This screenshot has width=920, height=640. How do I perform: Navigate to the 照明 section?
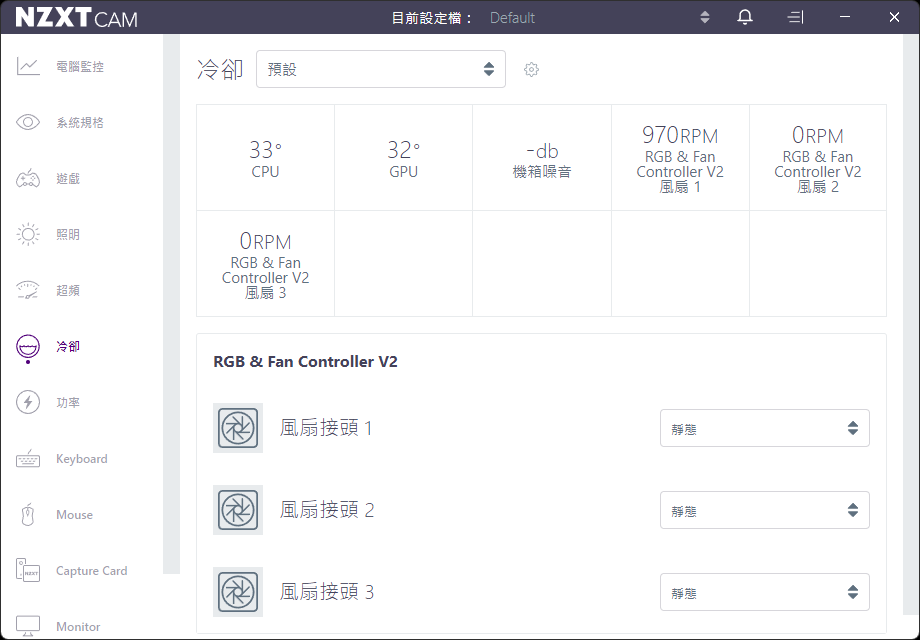(x=68, y=235)
